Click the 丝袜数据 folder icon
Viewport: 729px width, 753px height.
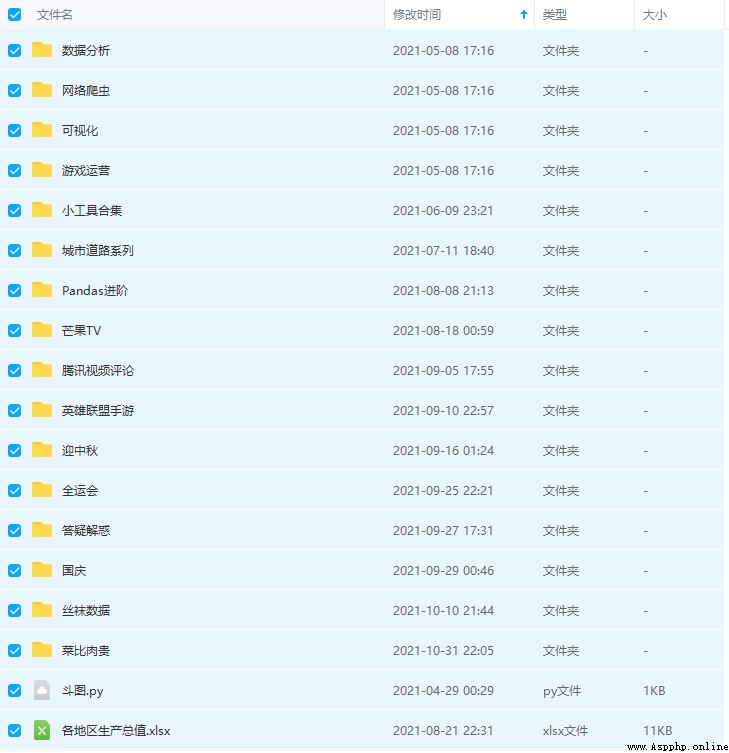[x=42, y=610]
